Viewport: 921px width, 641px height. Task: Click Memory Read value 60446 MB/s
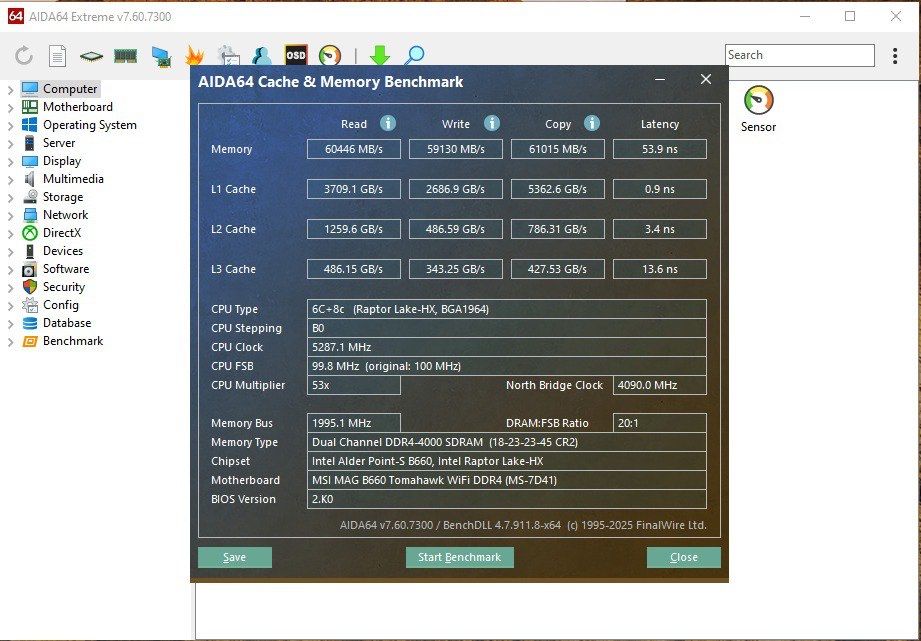click(x=354, y=149)
